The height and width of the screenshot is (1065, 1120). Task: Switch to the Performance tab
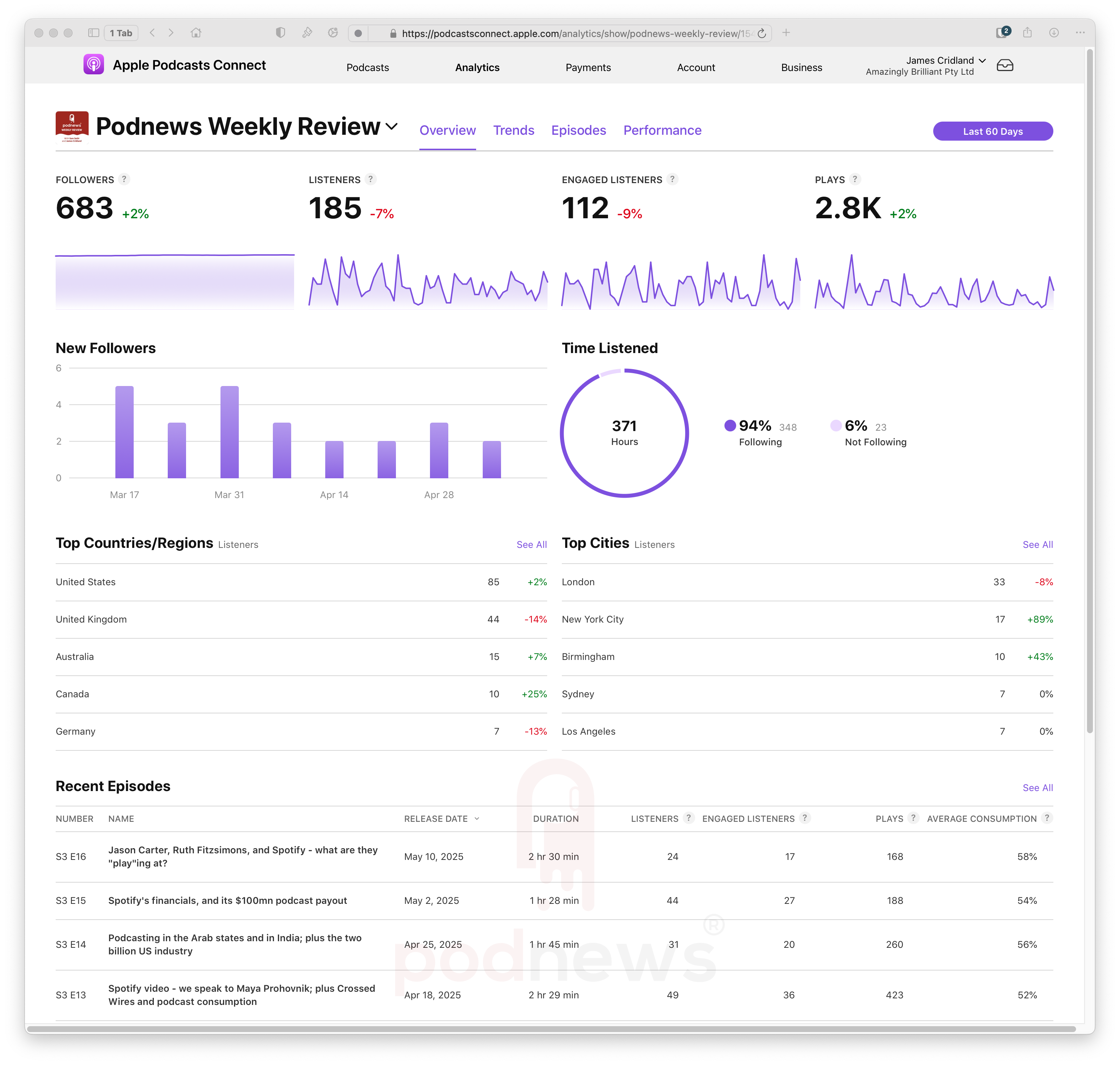[x=662, y=131]
